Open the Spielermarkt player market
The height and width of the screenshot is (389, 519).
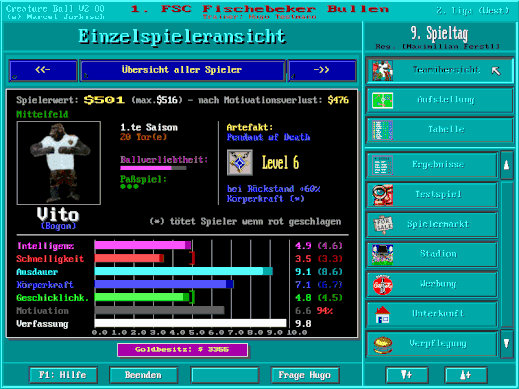point(432,224)
